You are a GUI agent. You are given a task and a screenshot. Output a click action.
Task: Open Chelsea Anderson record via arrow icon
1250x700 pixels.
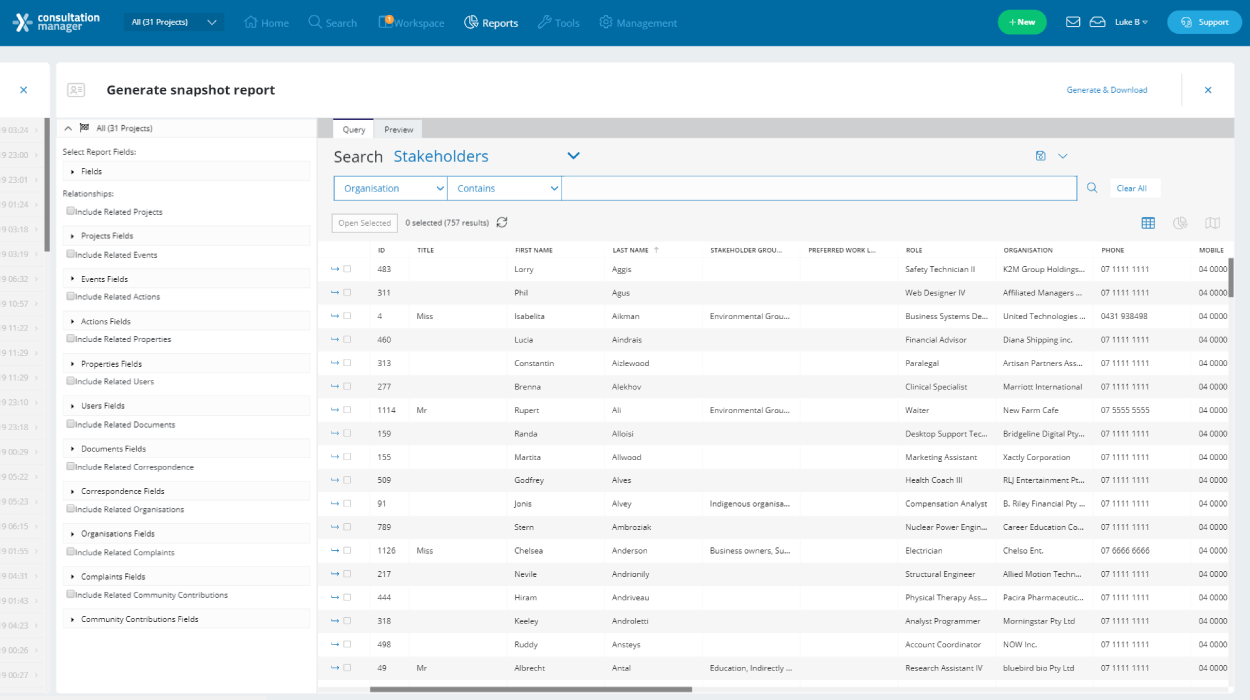tap(335, 551)
